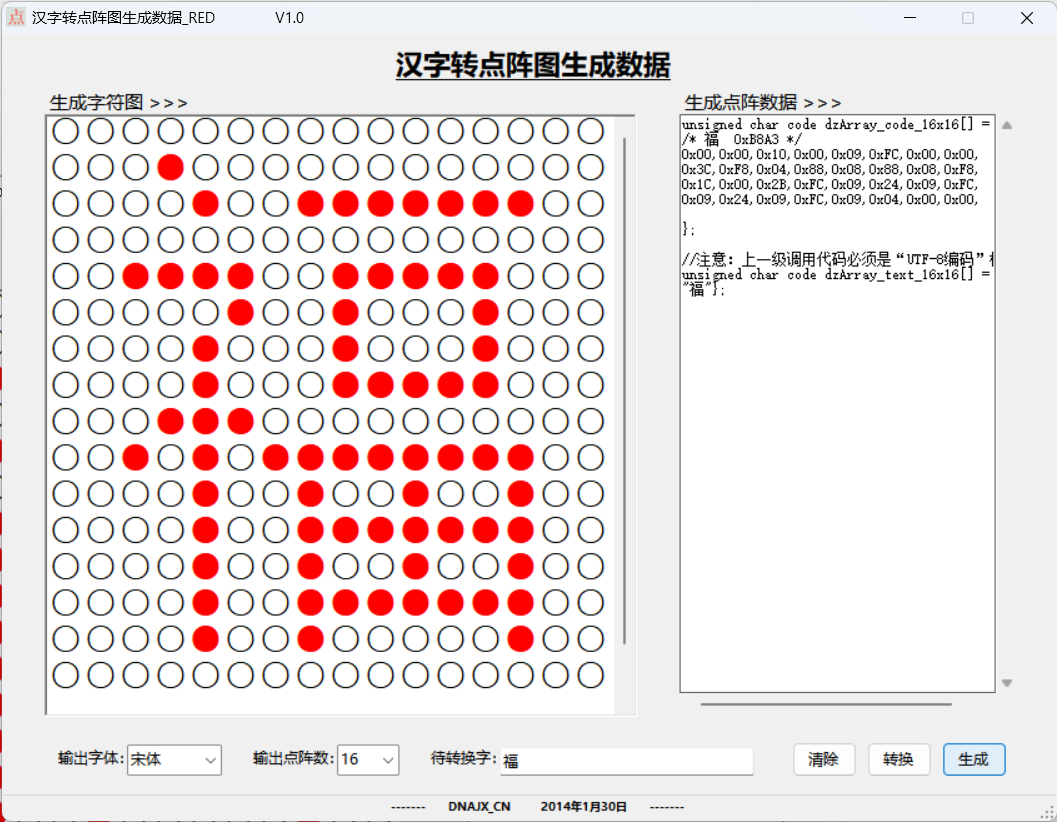Click the 汉字转点阵图生成数据 heading

point(533,65)
